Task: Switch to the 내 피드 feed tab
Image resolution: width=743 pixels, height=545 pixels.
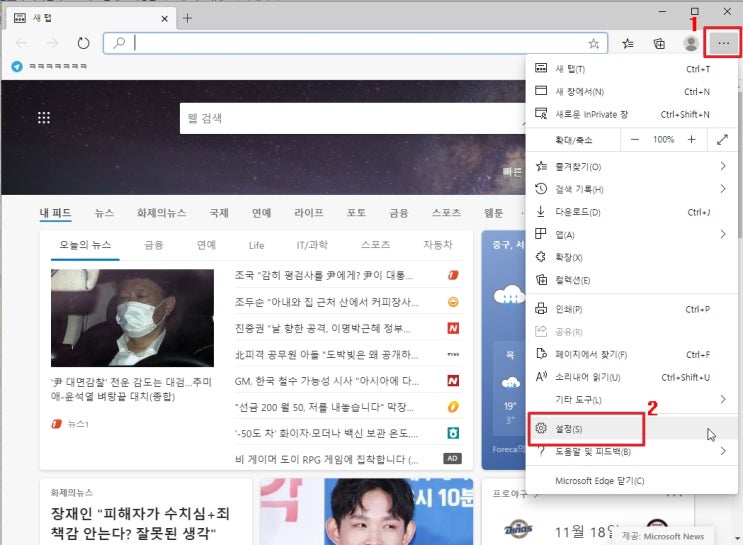Action: coord(55,213)
